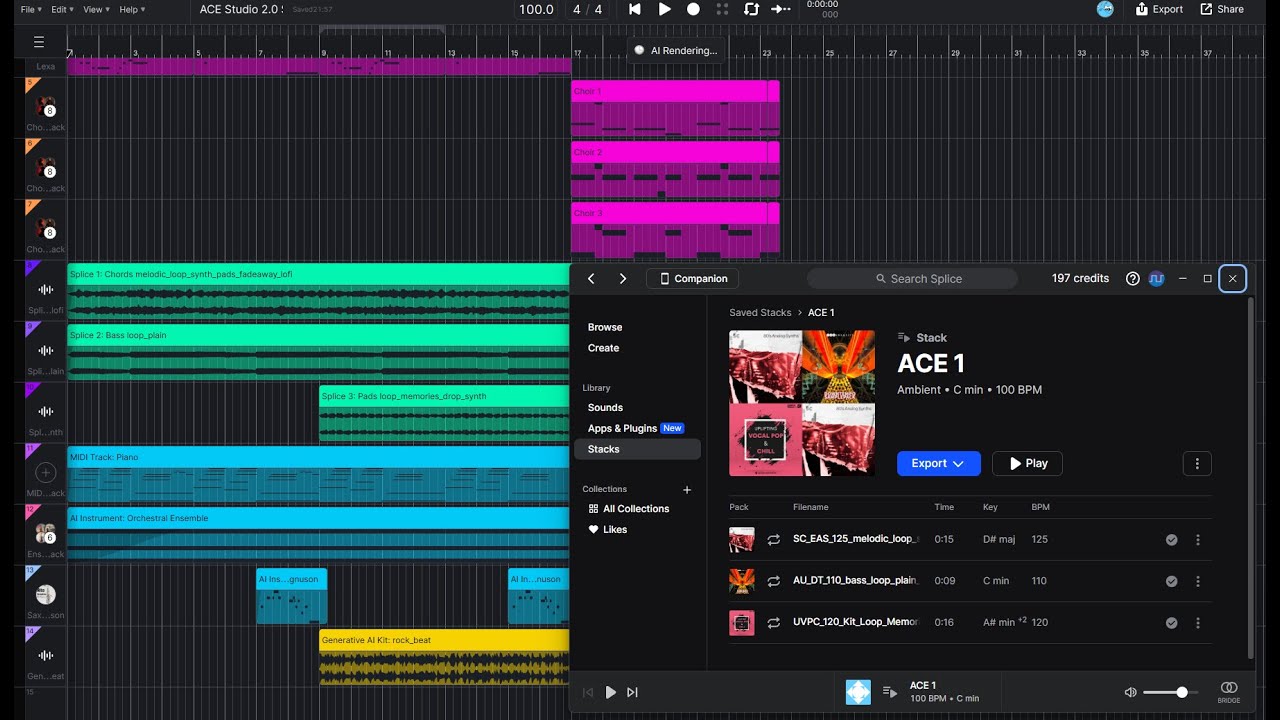Click the Companion button in Splice
Screen dimensions: 1280x720
pos(692,279)
